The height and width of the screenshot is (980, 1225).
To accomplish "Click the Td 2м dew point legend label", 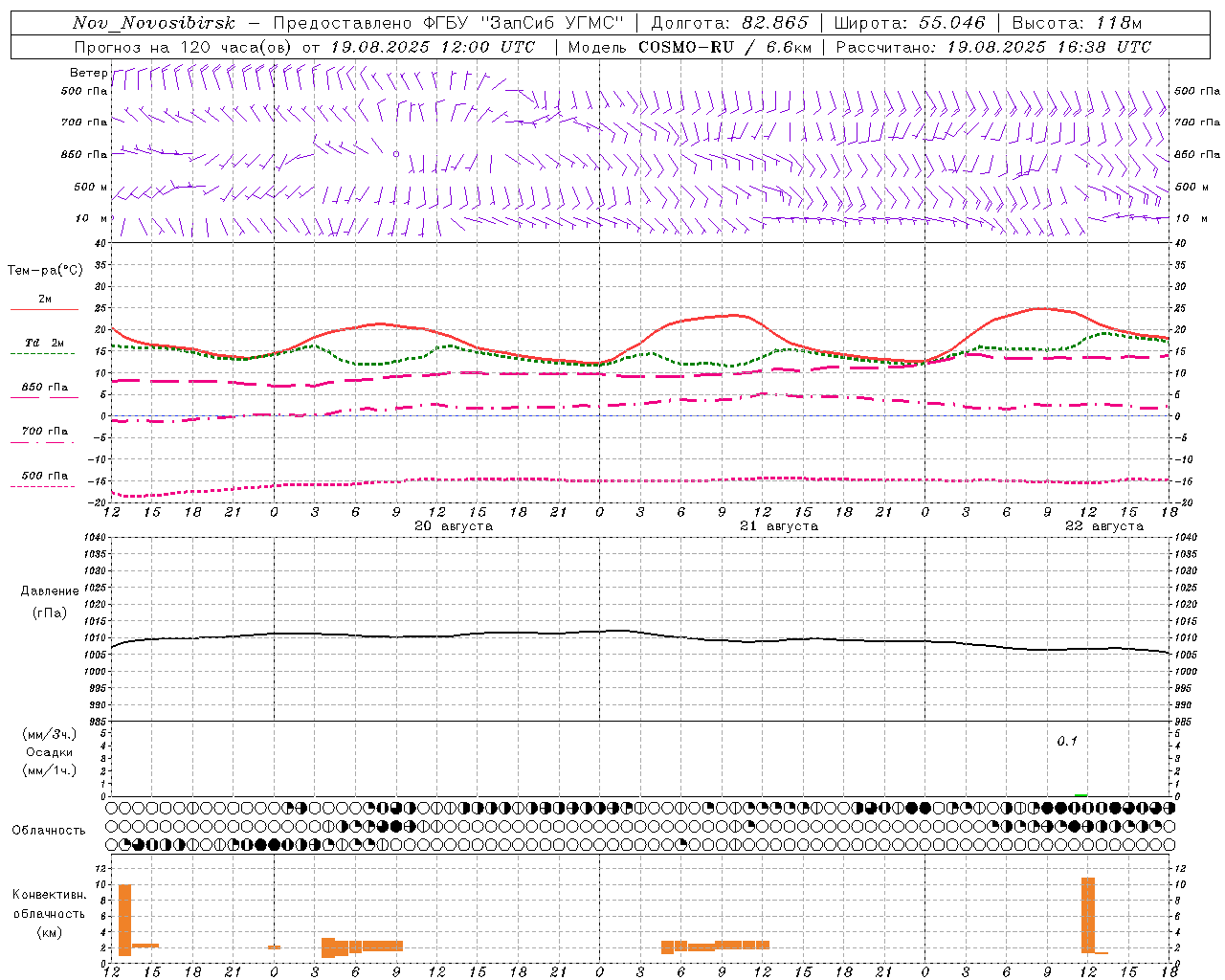I will click(44, 343).
